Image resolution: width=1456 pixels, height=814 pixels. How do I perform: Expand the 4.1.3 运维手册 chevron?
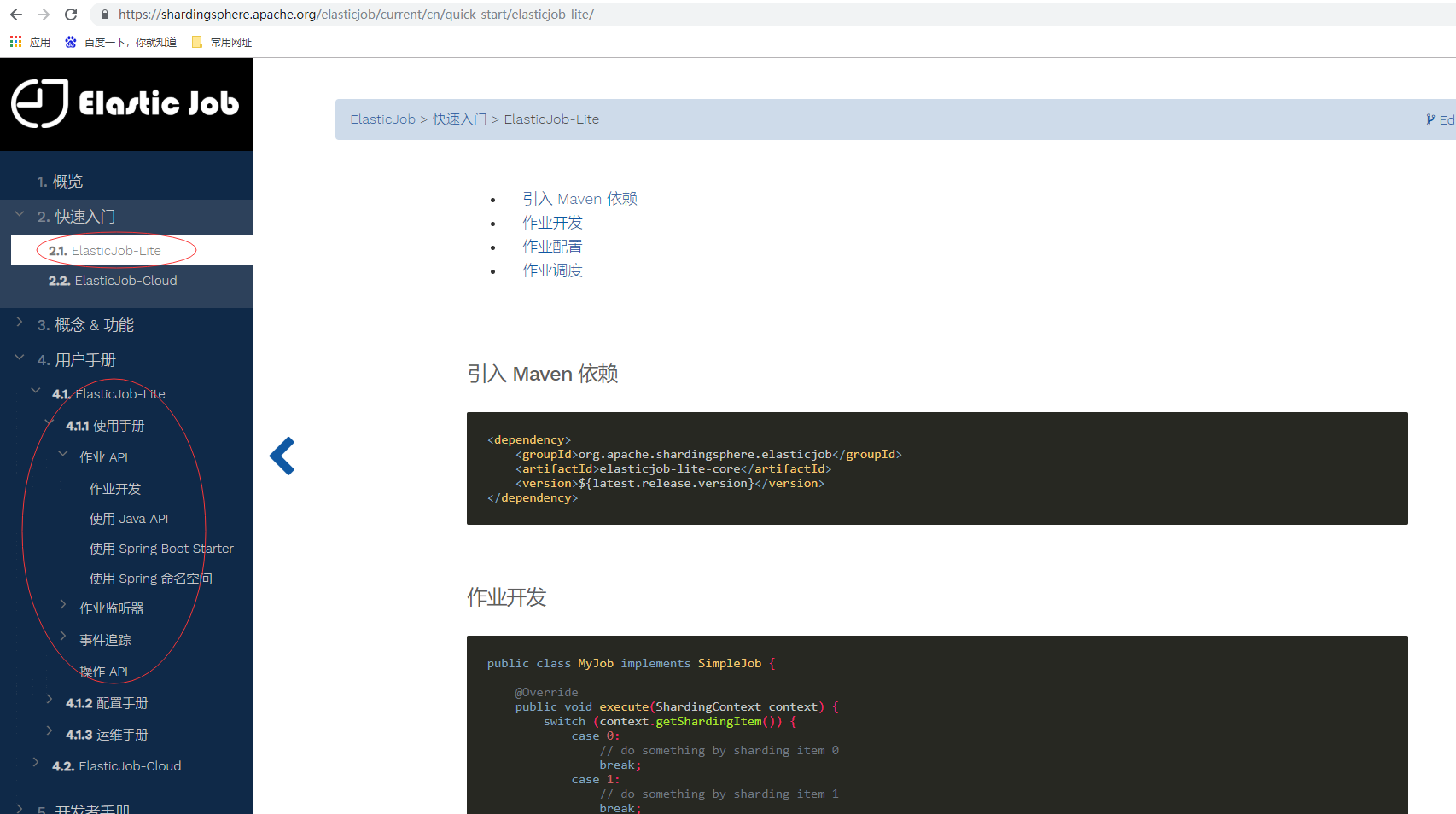pyautogui.click(x=50, y=731)
